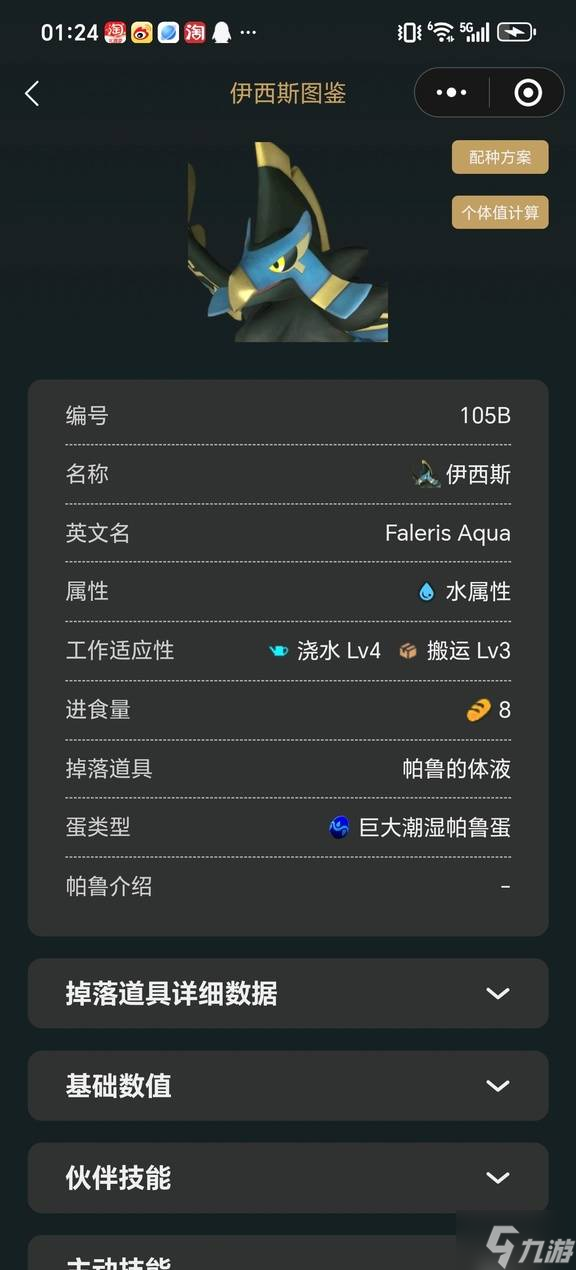Image resolution: width=576 pixels, height=1270 pixels.
Task: Tap the Faleris Aqua English name
Action: [x=448, y=533]
